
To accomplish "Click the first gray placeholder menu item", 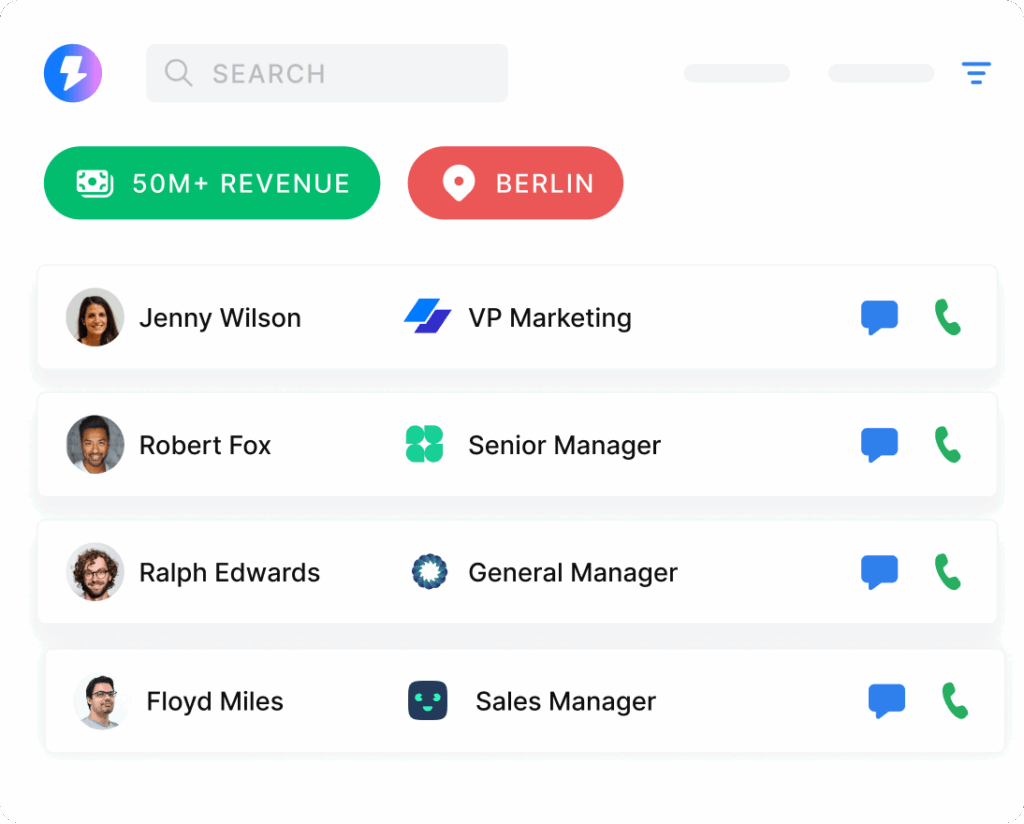I will [737, 73].
